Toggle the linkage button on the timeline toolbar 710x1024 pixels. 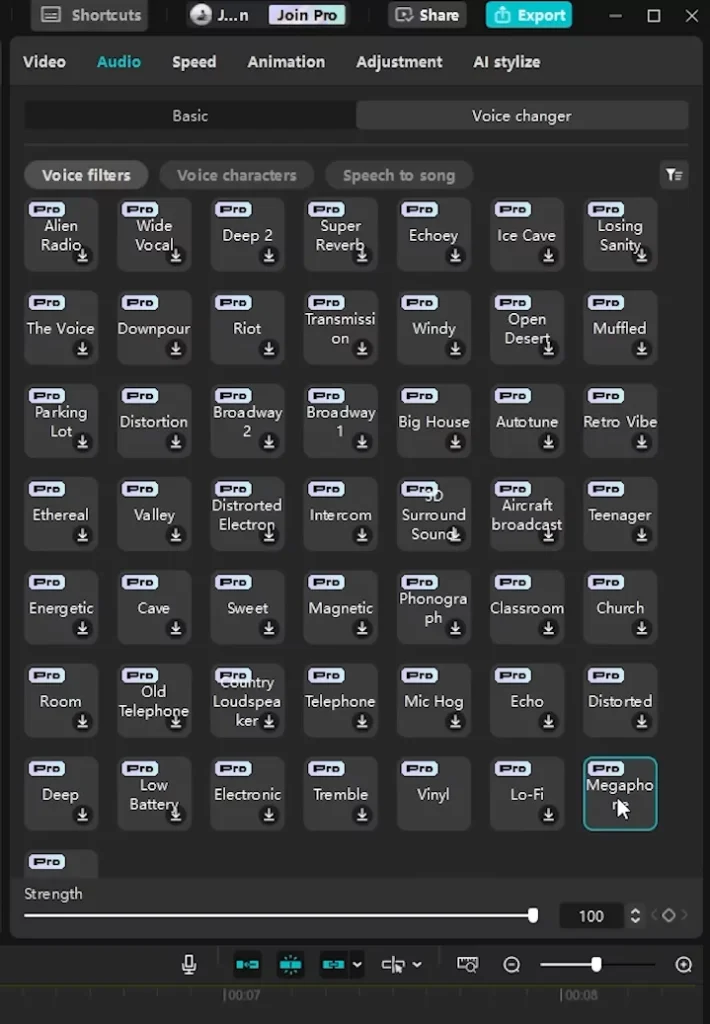point(333,965)
